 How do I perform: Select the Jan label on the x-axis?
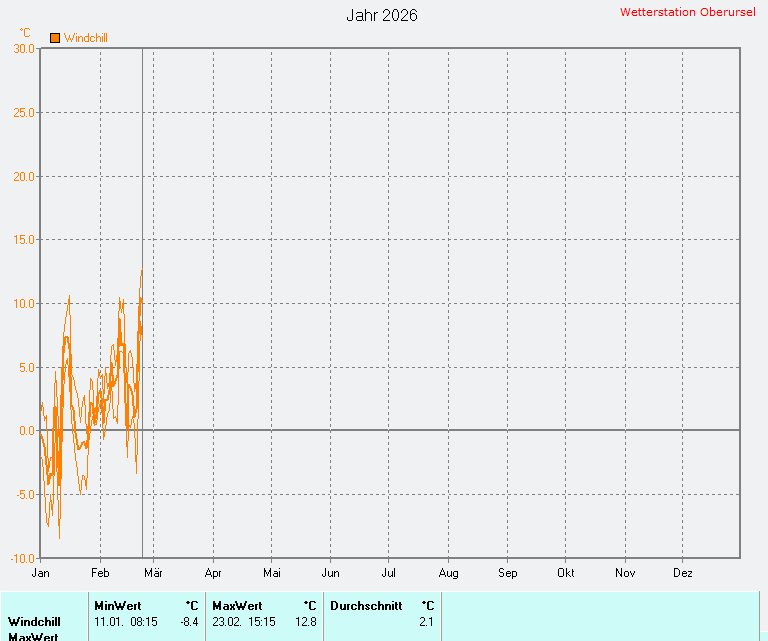[41, 573]
